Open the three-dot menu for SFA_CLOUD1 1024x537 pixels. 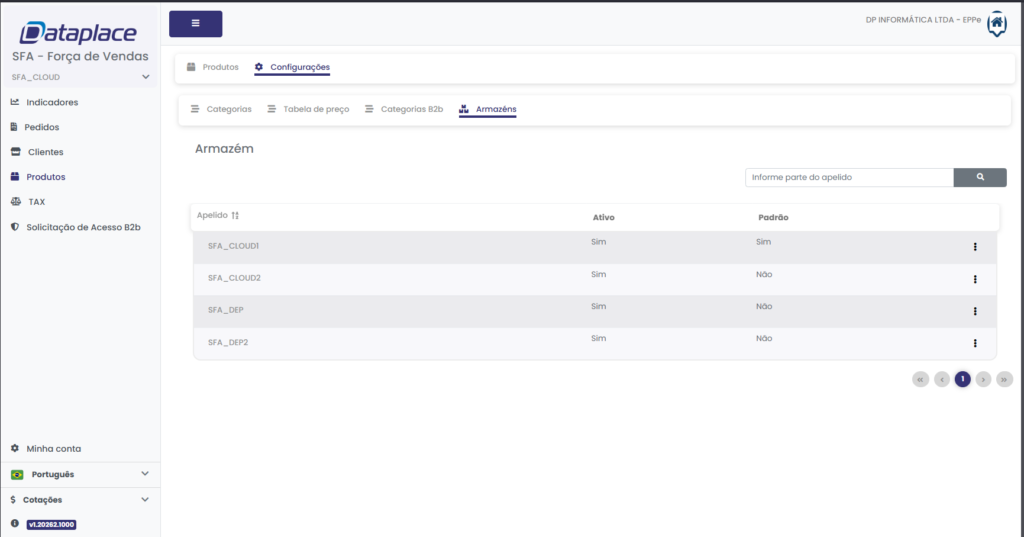coord(974,247)
